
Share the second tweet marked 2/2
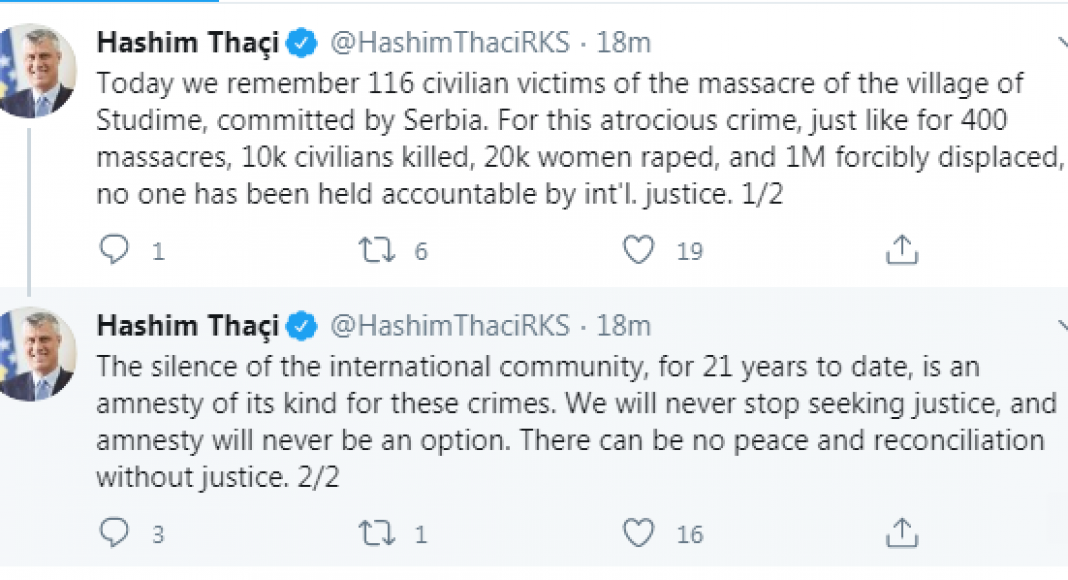[902, 533]
